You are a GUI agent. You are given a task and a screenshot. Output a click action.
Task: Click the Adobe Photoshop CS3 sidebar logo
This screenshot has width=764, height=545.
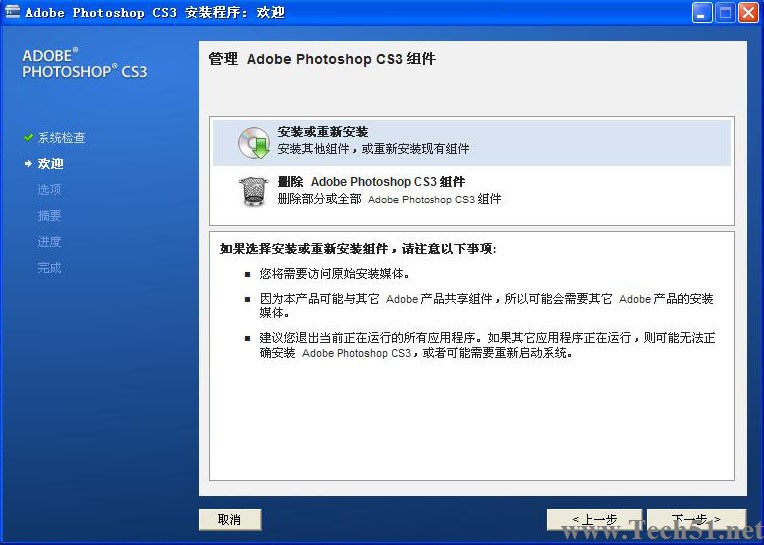tap(84, 64)
